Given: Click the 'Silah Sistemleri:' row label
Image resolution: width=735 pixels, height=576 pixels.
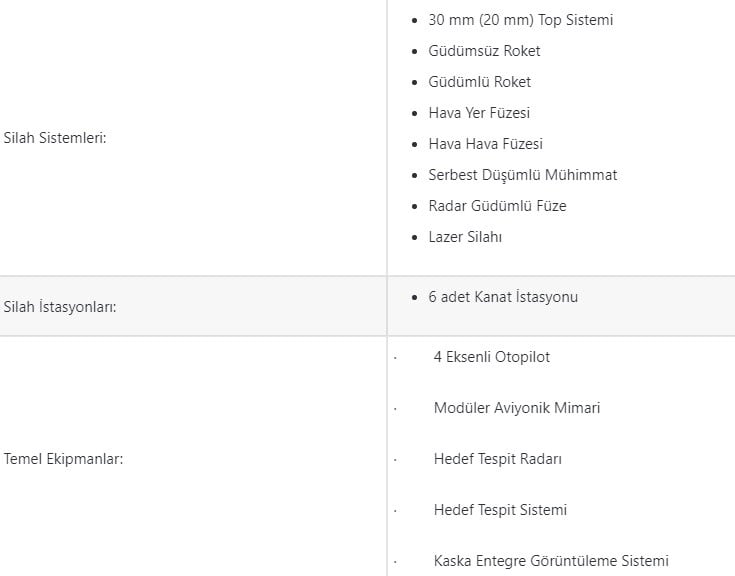Looking at the screenshot, I should point(55,138).
